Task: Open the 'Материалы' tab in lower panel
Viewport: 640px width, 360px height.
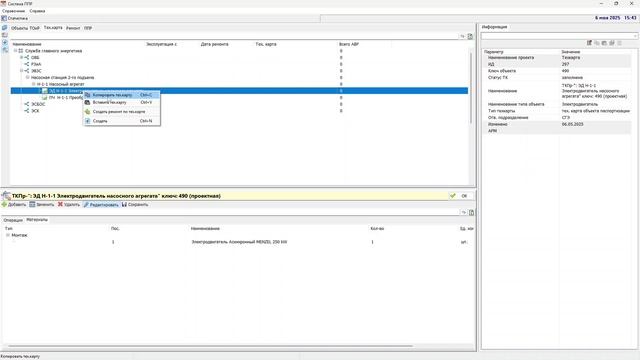Action: tap(37, 220)
